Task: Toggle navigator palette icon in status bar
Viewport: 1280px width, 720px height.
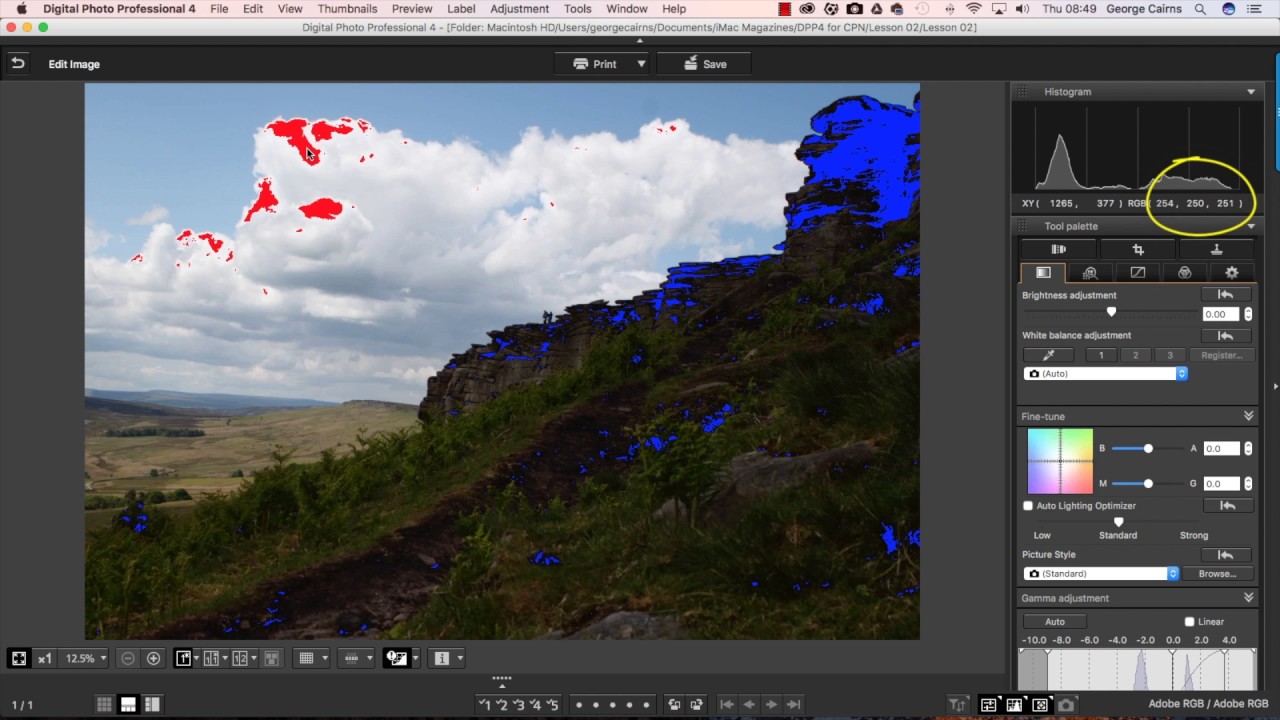Action: click(1039, 704)
